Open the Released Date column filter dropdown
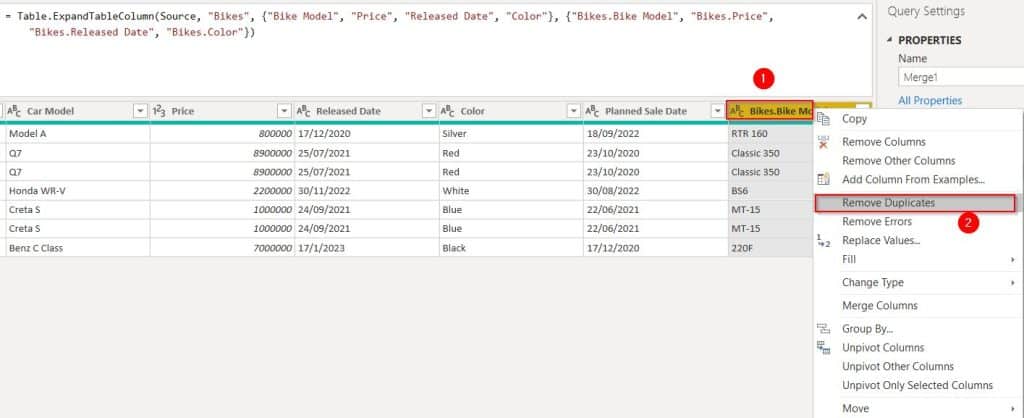Viewport: 1024px width, 418px height. click(x=428, y=111)
